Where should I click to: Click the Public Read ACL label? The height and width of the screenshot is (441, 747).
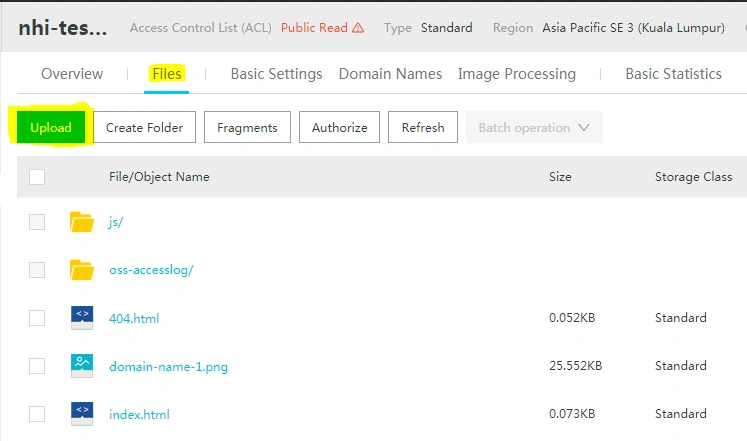(314, 28)
